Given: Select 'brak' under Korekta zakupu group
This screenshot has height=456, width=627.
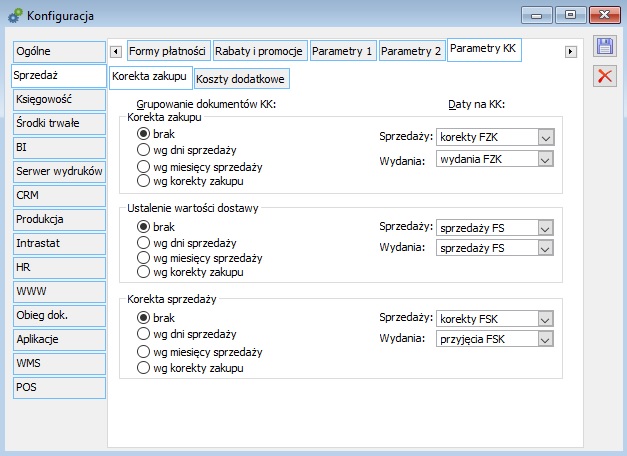Looking at the screenshot, I should (x=156, y=134).
